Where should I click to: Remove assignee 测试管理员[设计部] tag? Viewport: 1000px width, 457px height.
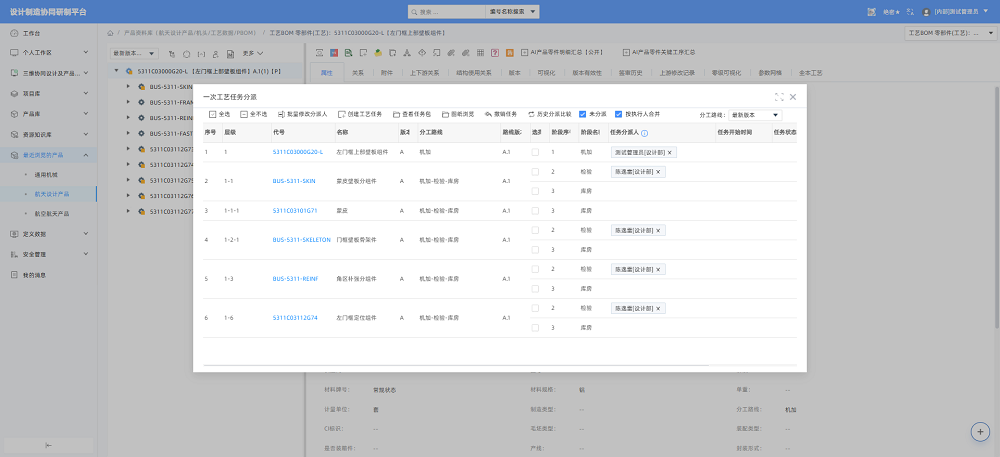click(x=669, y=153)
